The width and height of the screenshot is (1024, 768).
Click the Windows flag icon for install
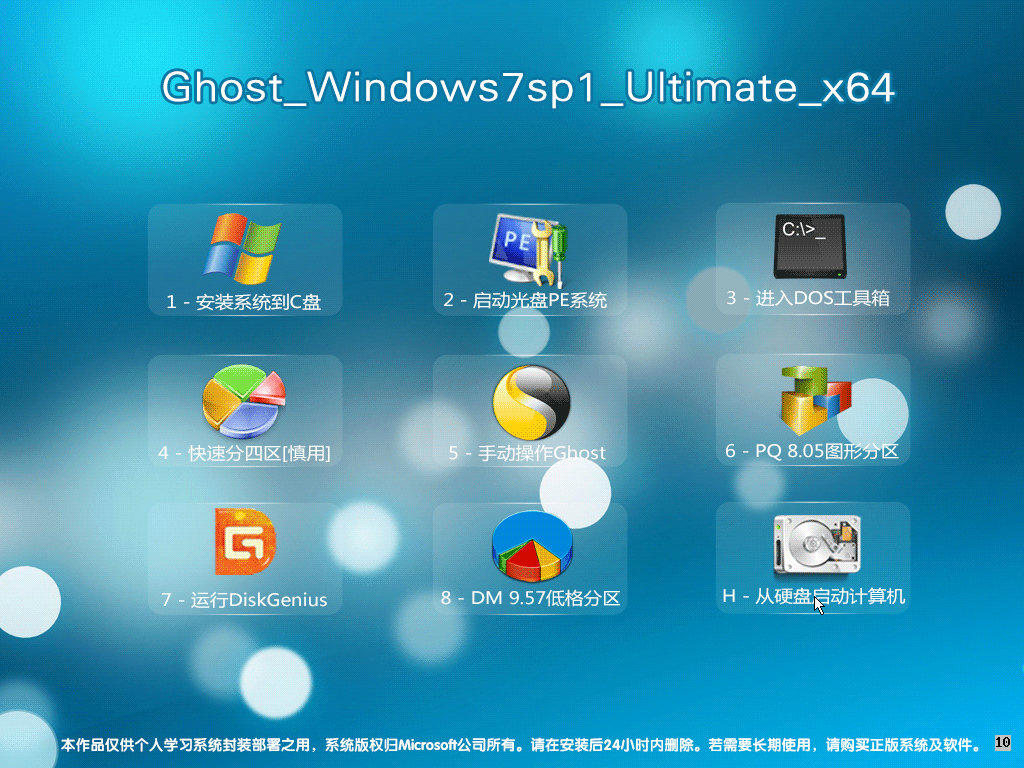(242, 249)
